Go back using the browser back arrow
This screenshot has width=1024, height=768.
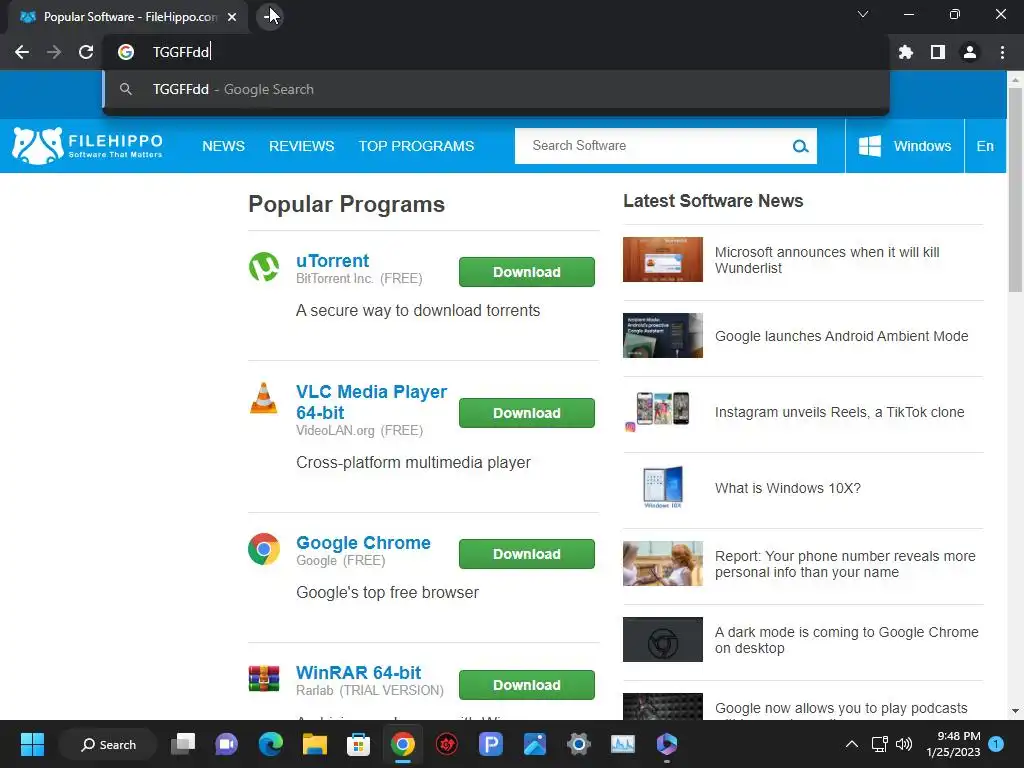pyautogui.click(x=22, y=52)
